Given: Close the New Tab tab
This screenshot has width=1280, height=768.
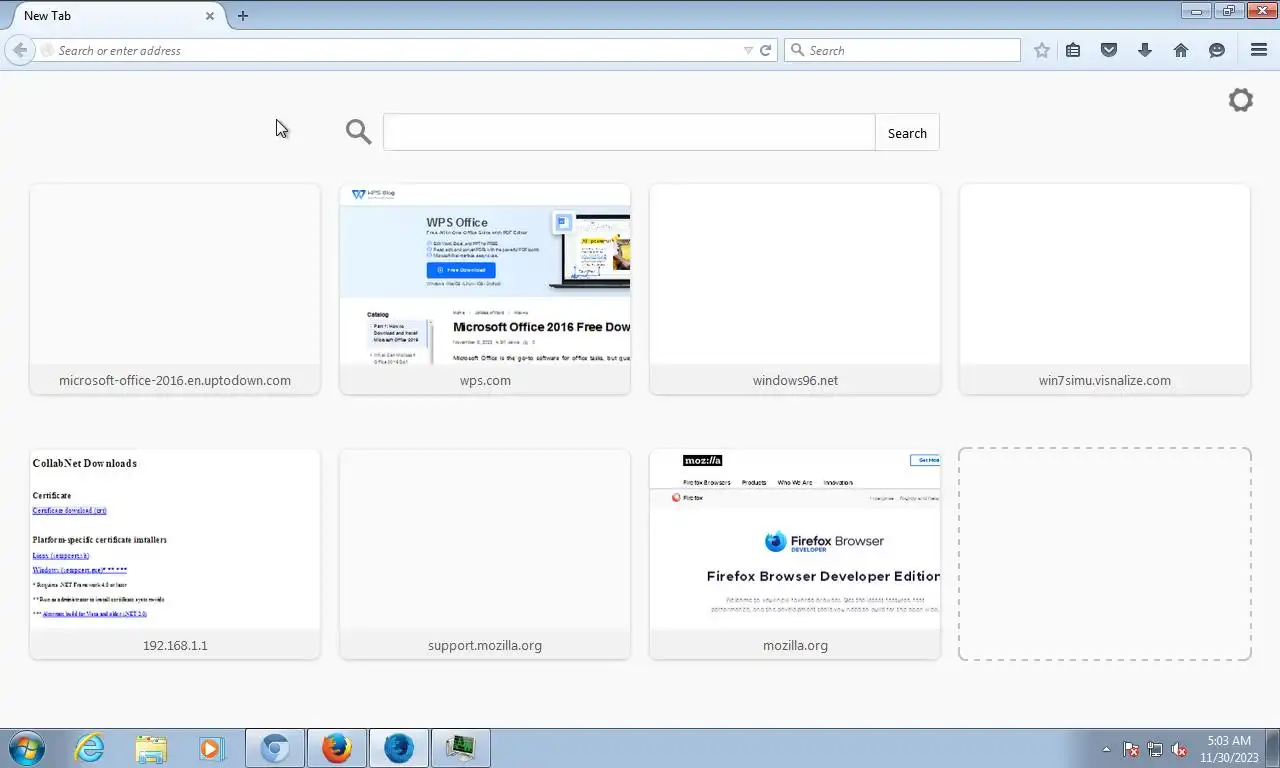Looking at the screenshot, I should (x=210, y=16).
